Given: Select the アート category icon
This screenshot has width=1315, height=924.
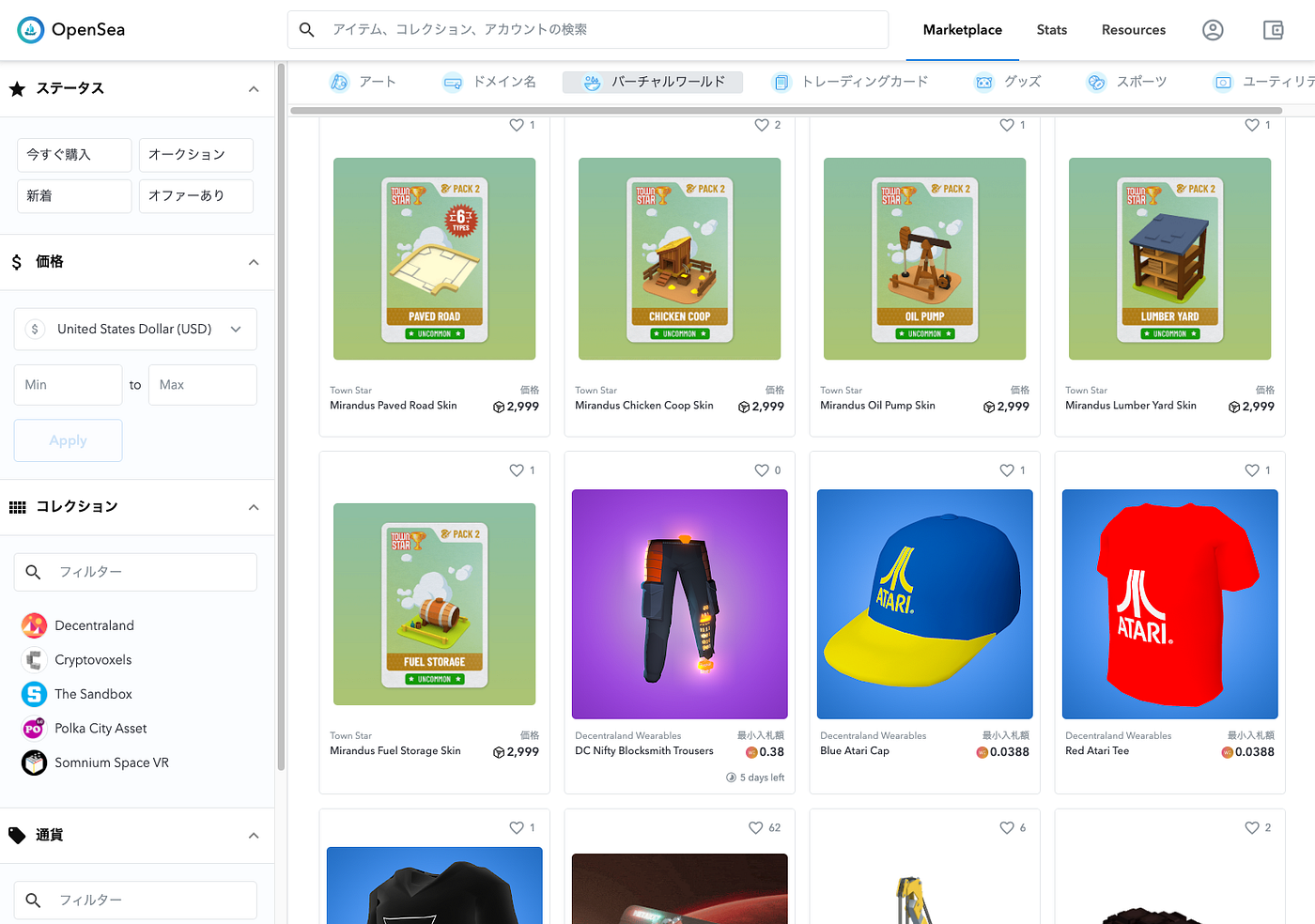Looking at the screenshot, I should tap(339, 83).
